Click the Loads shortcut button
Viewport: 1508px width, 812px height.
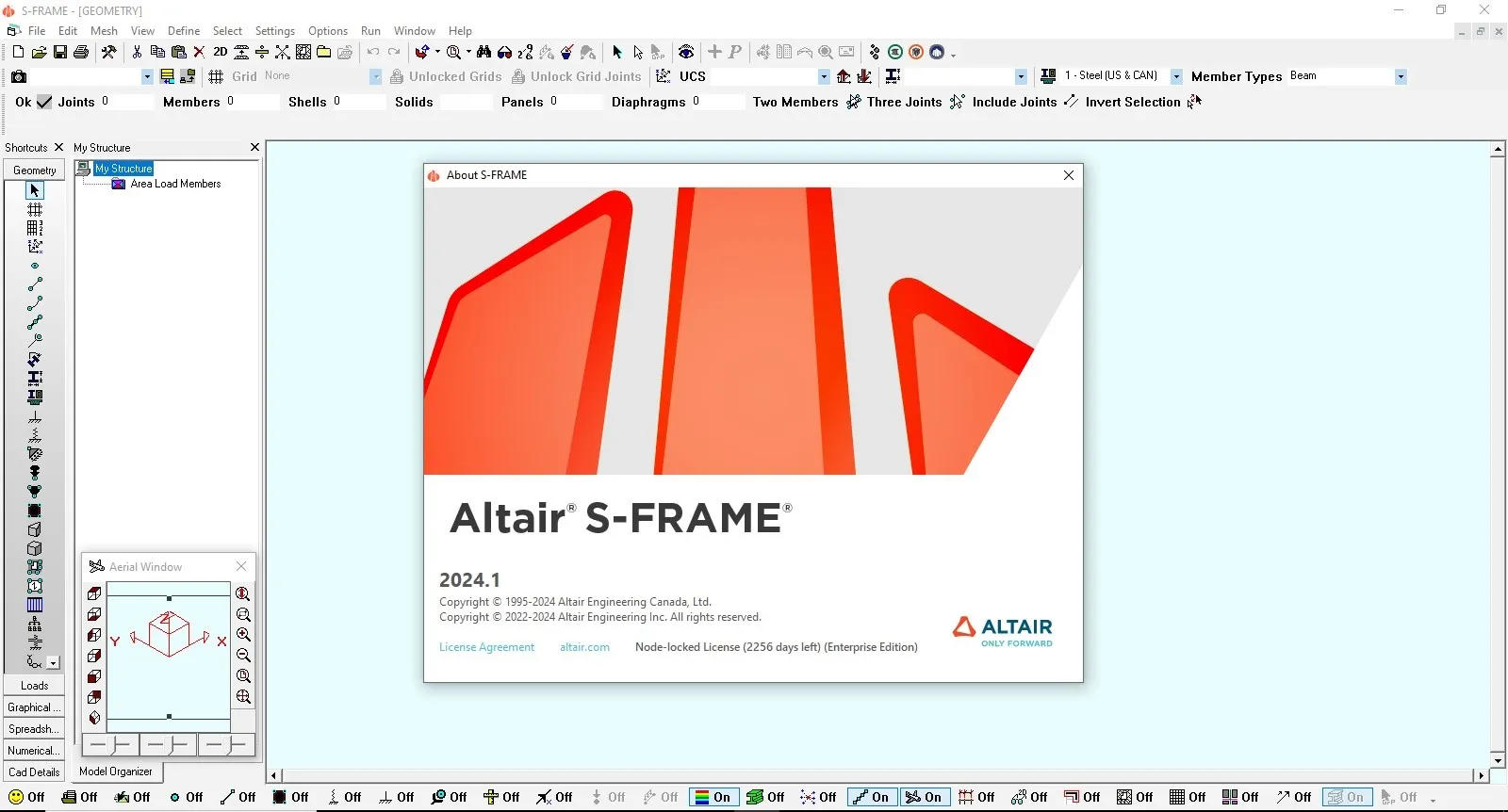(x=34, y=686)
